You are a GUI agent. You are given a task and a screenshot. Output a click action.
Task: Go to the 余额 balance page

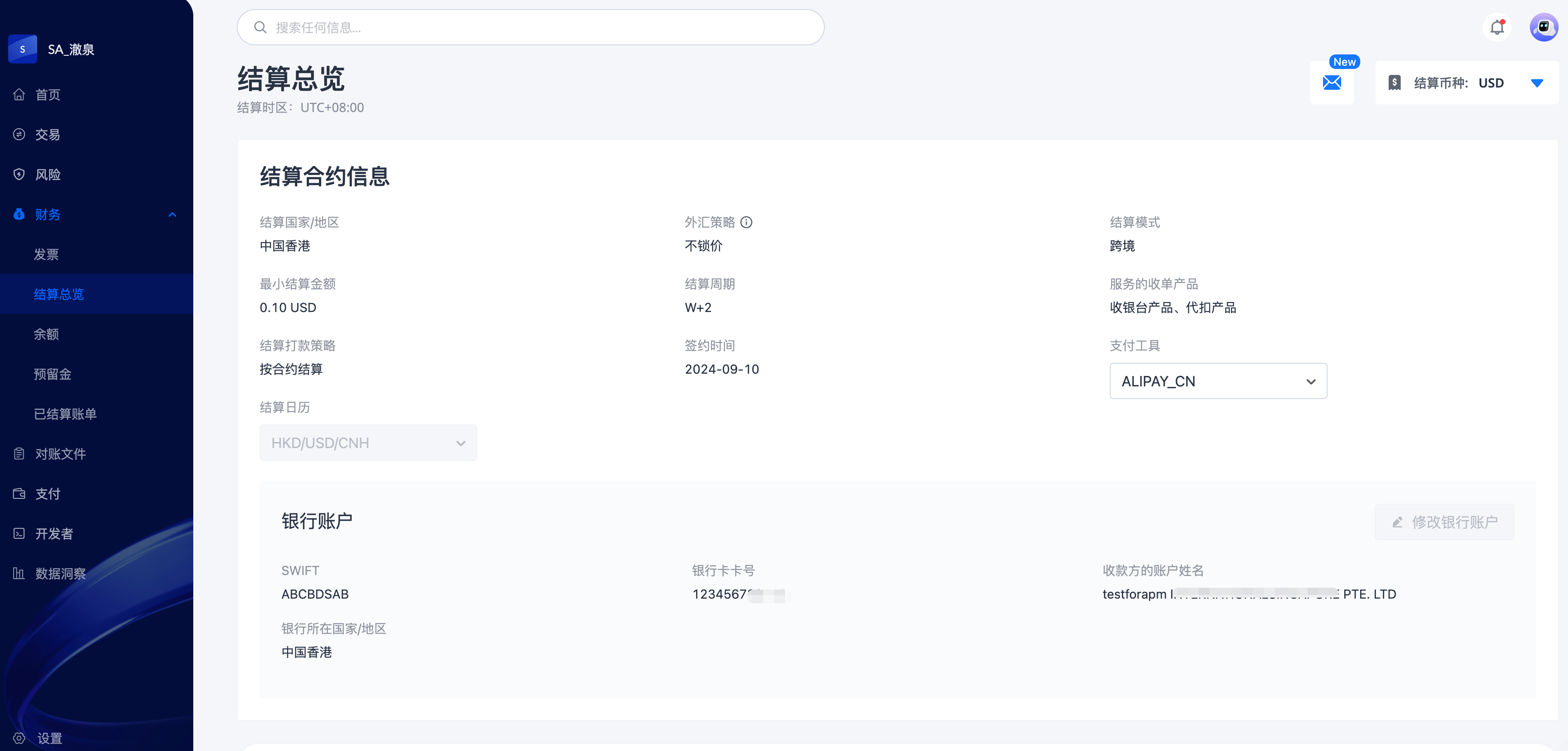click(46, 334)
